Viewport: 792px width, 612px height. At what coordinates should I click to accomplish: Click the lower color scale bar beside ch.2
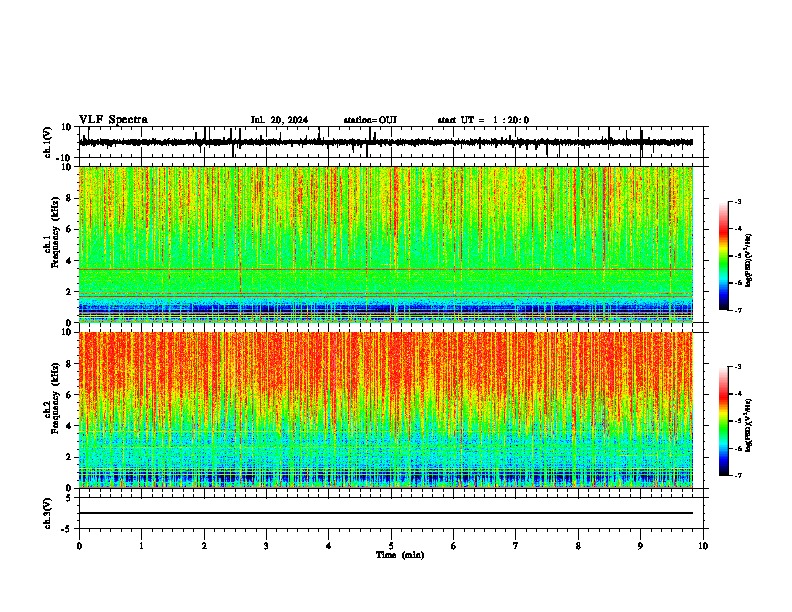pos(724,421)
